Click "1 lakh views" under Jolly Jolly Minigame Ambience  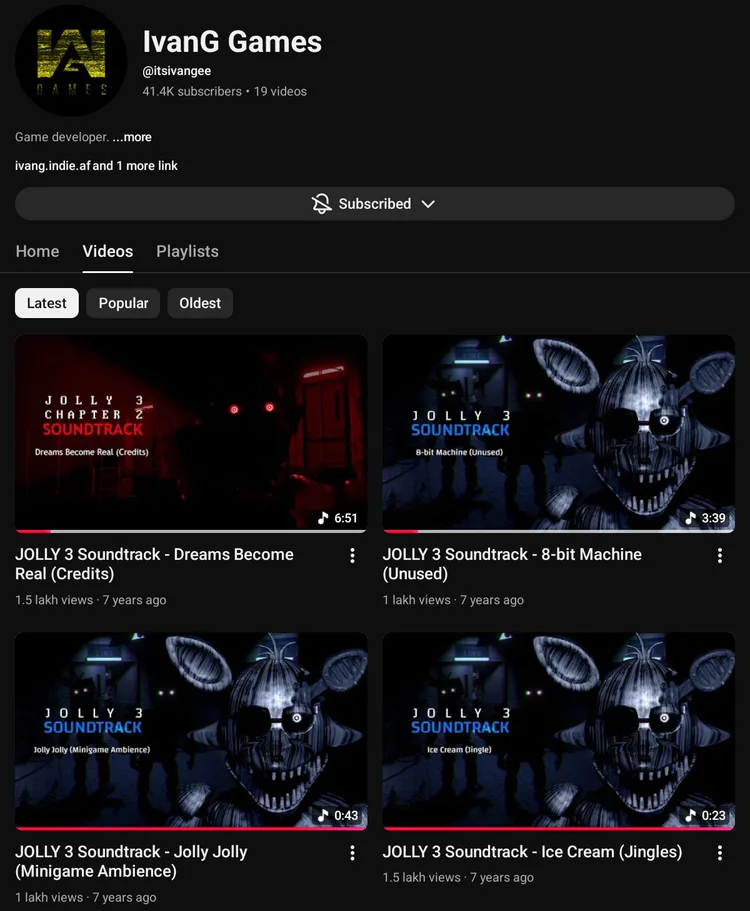[x=49, y=898]
